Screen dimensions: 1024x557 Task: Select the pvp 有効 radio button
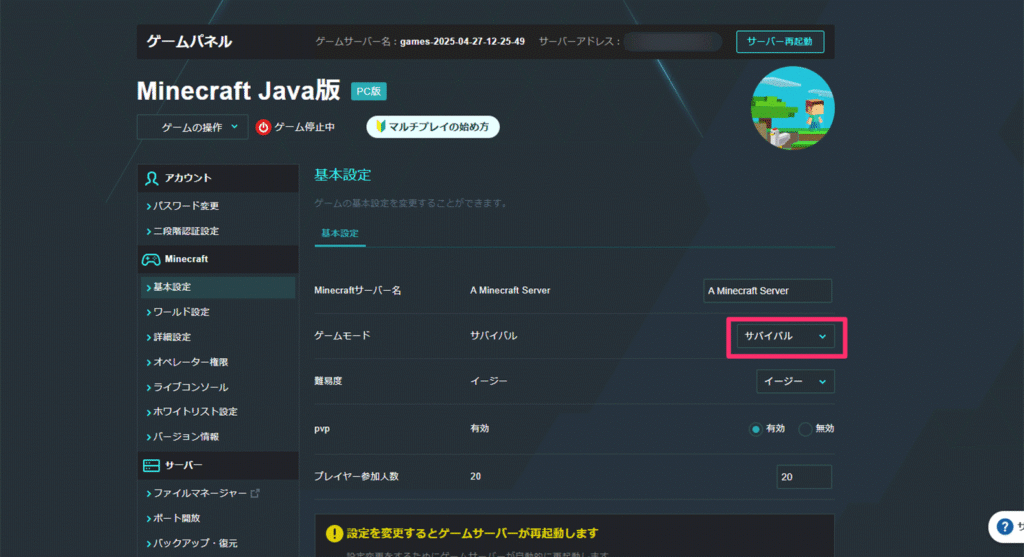pos(756,429)
